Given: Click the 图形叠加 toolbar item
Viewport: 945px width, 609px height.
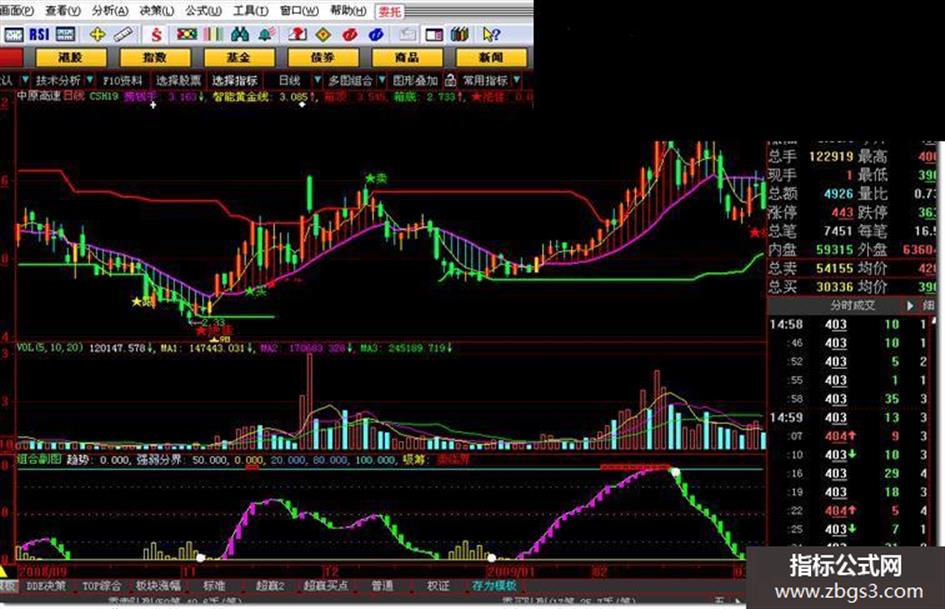Looking at the screenshot, I should pos(415,80).
